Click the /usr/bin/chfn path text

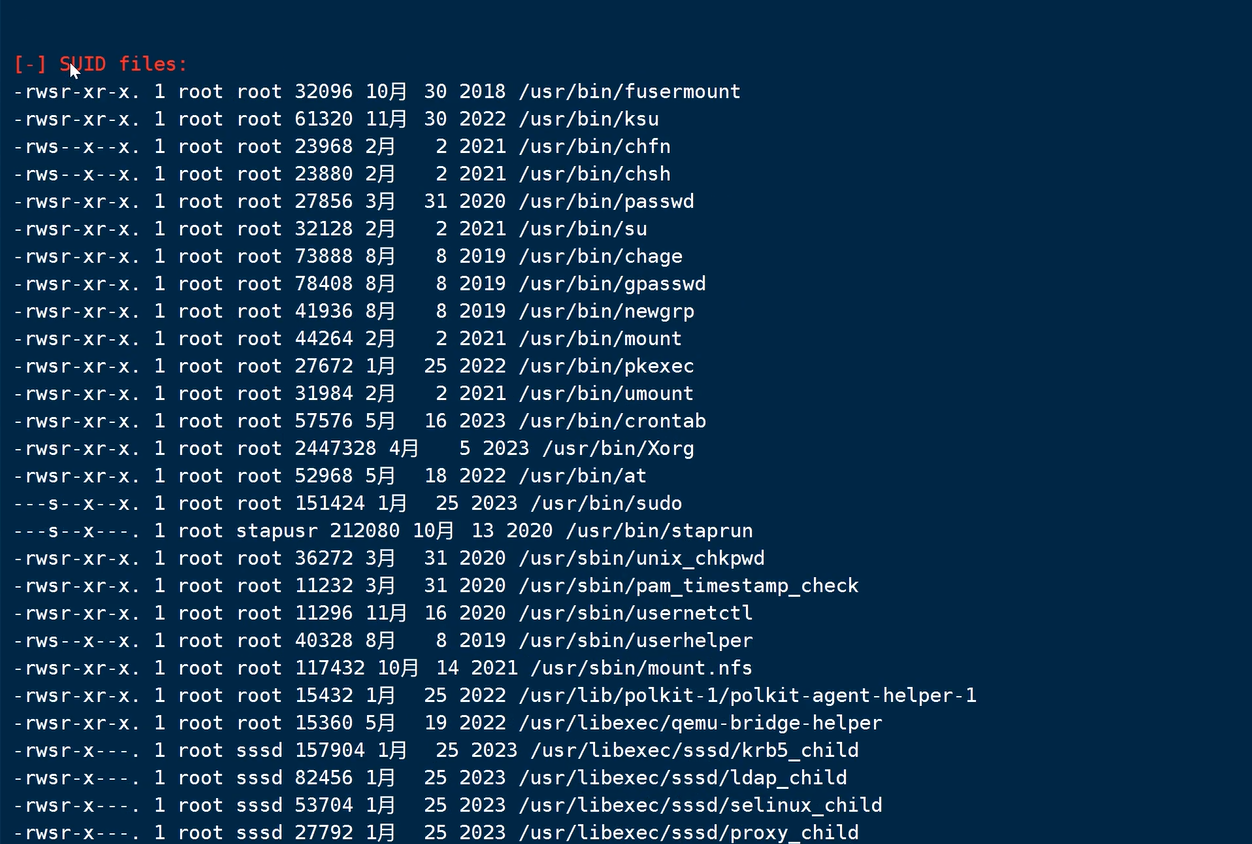point(594,147)
